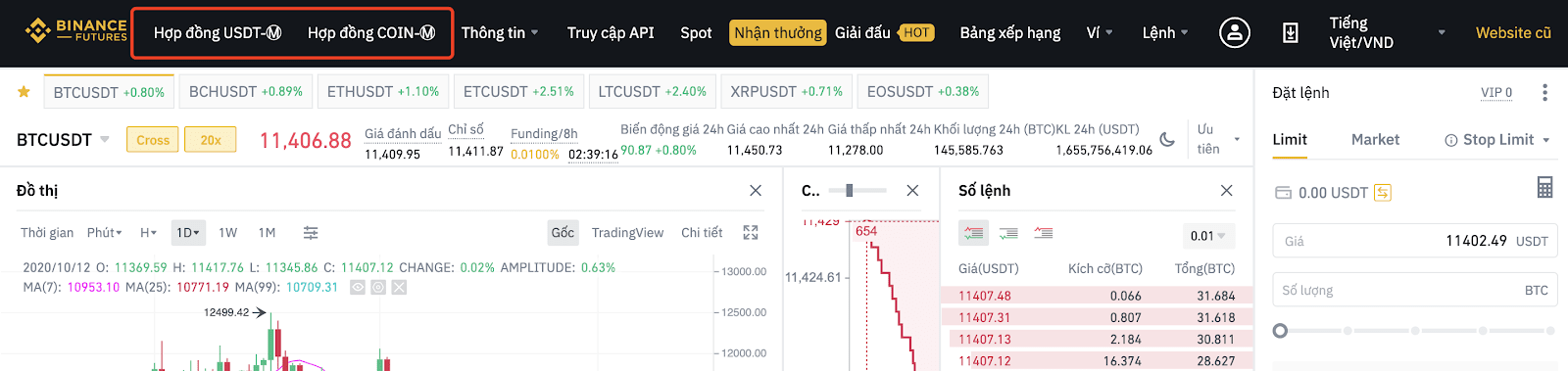Image resolution: width=1568 pixels, height=371 pixels.
Task: Hide MA indicator with eye icon
Action: (x=358, y=288)
